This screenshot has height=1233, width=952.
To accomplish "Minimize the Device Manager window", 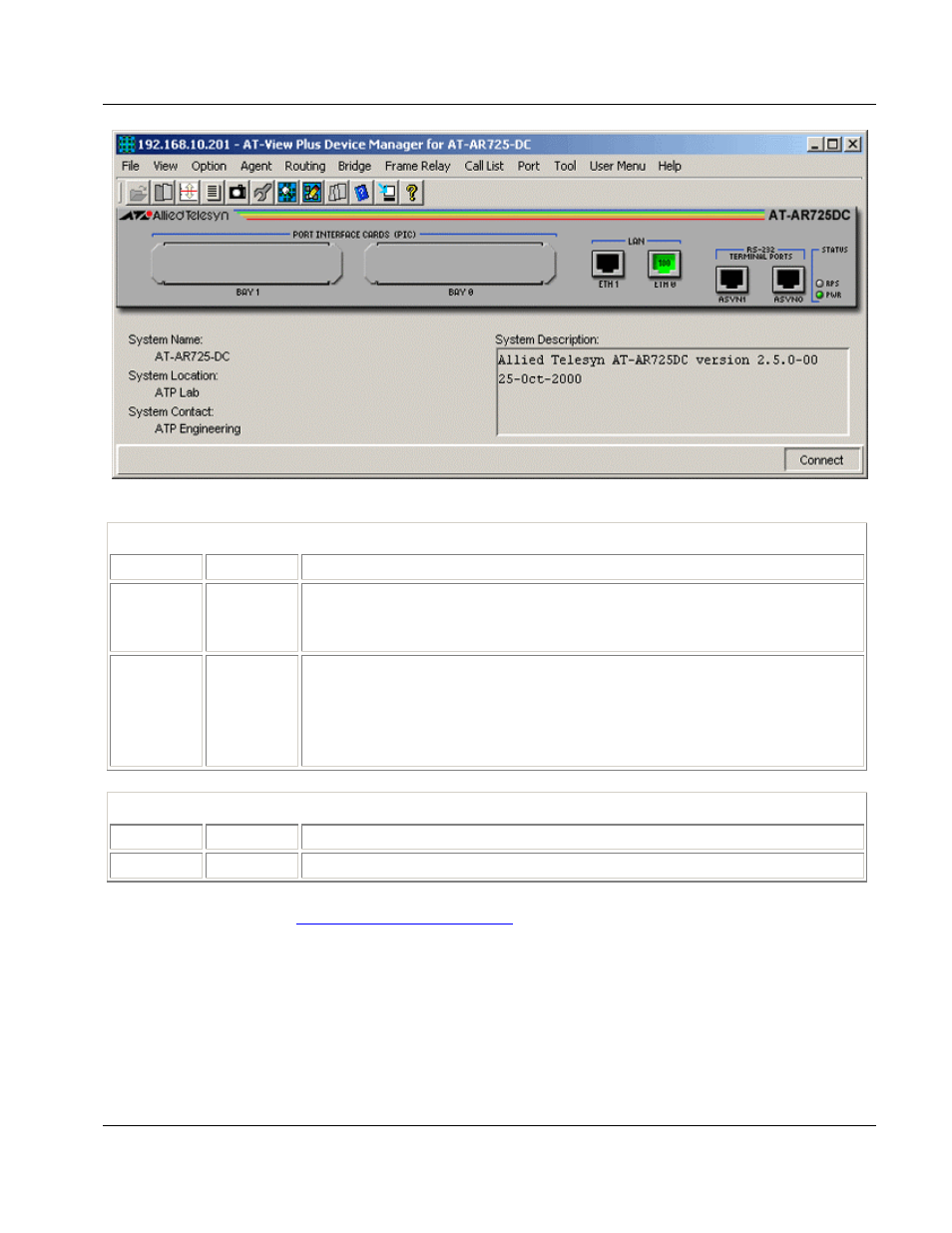I will (x=815, y=144).
